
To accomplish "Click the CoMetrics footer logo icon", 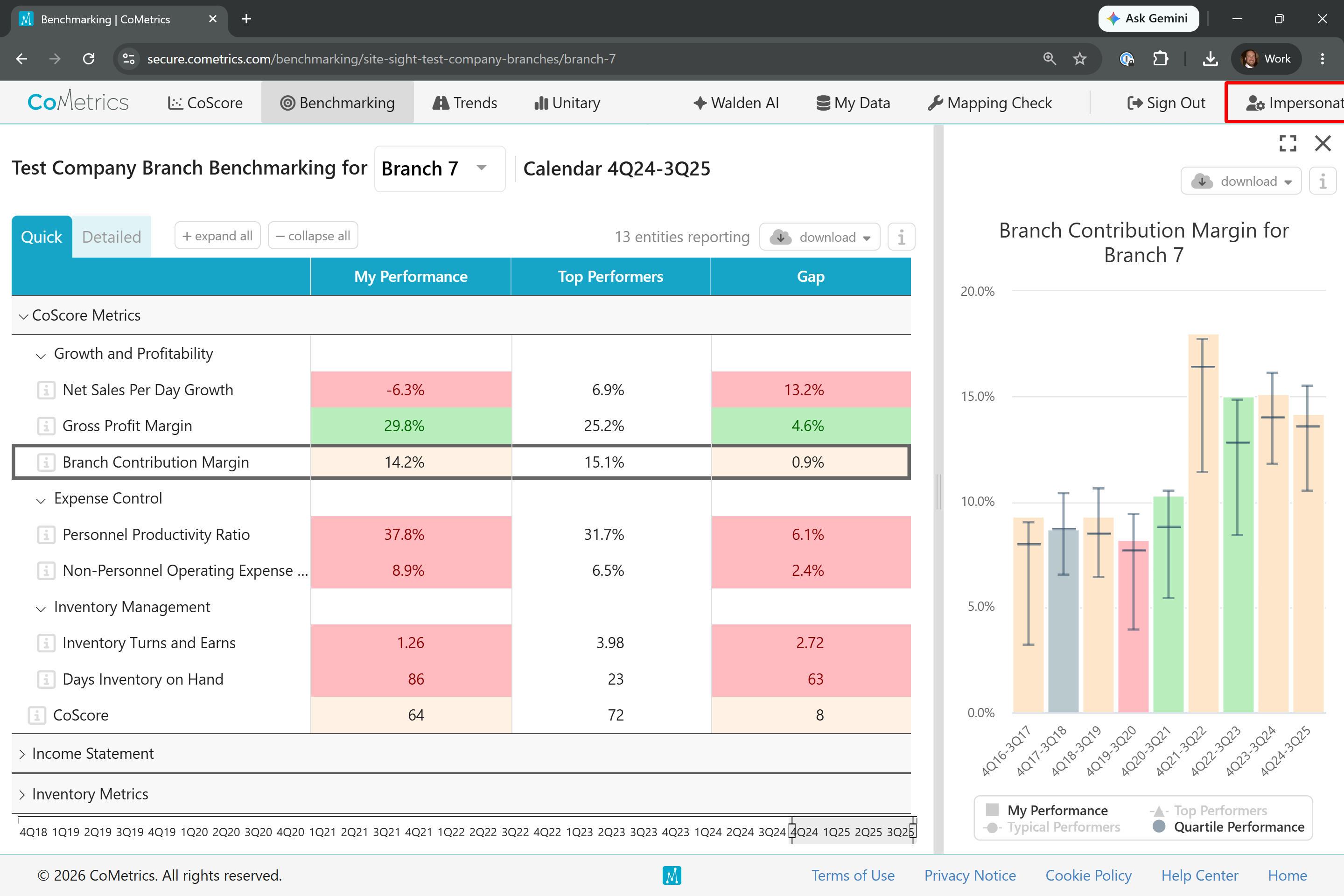I will pos(672,875).
